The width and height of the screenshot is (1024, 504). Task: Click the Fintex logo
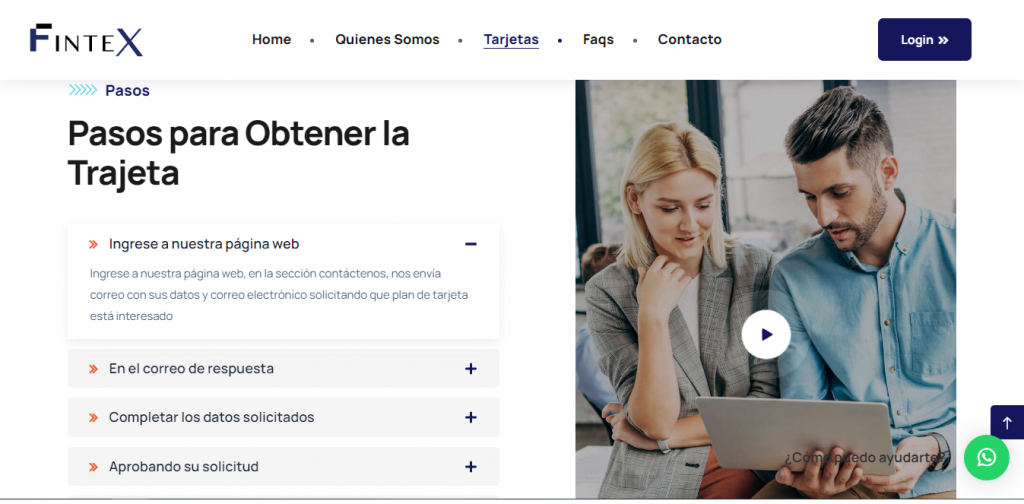pos(86,39)
